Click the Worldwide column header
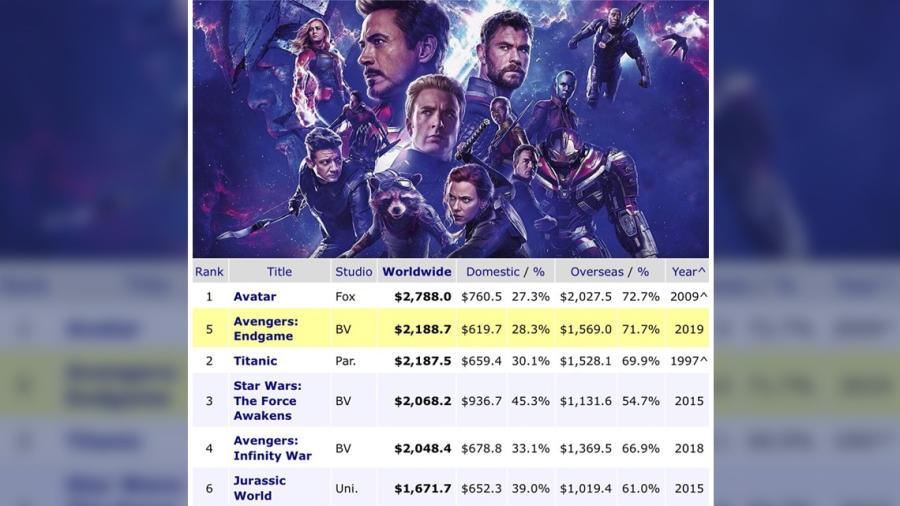Image resolution: width=900 pixels, height=506 pixels. [x=417, y=271]
